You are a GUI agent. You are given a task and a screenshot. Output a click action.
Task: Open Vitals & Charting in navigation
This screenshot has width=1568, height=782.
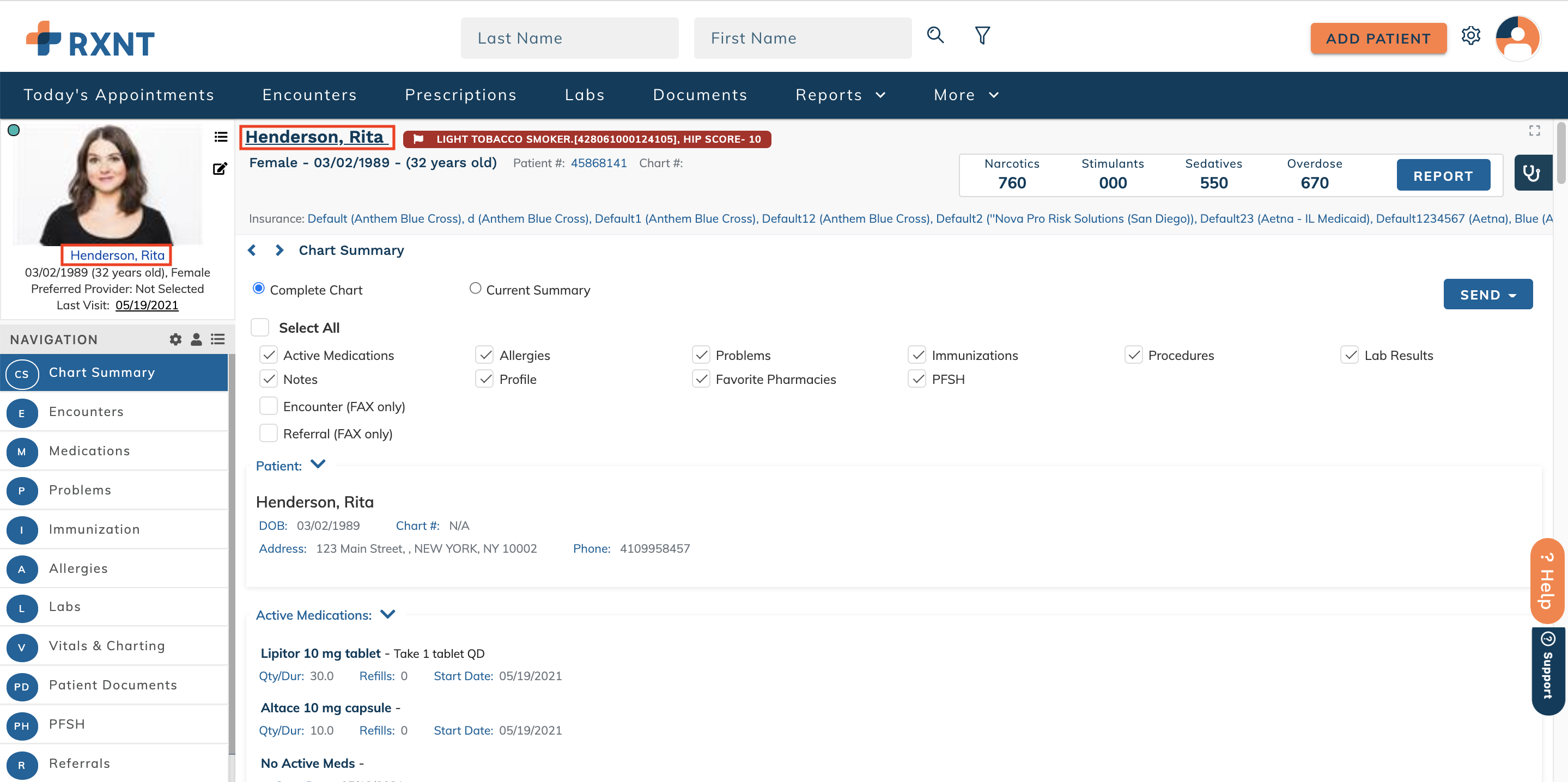107,646
